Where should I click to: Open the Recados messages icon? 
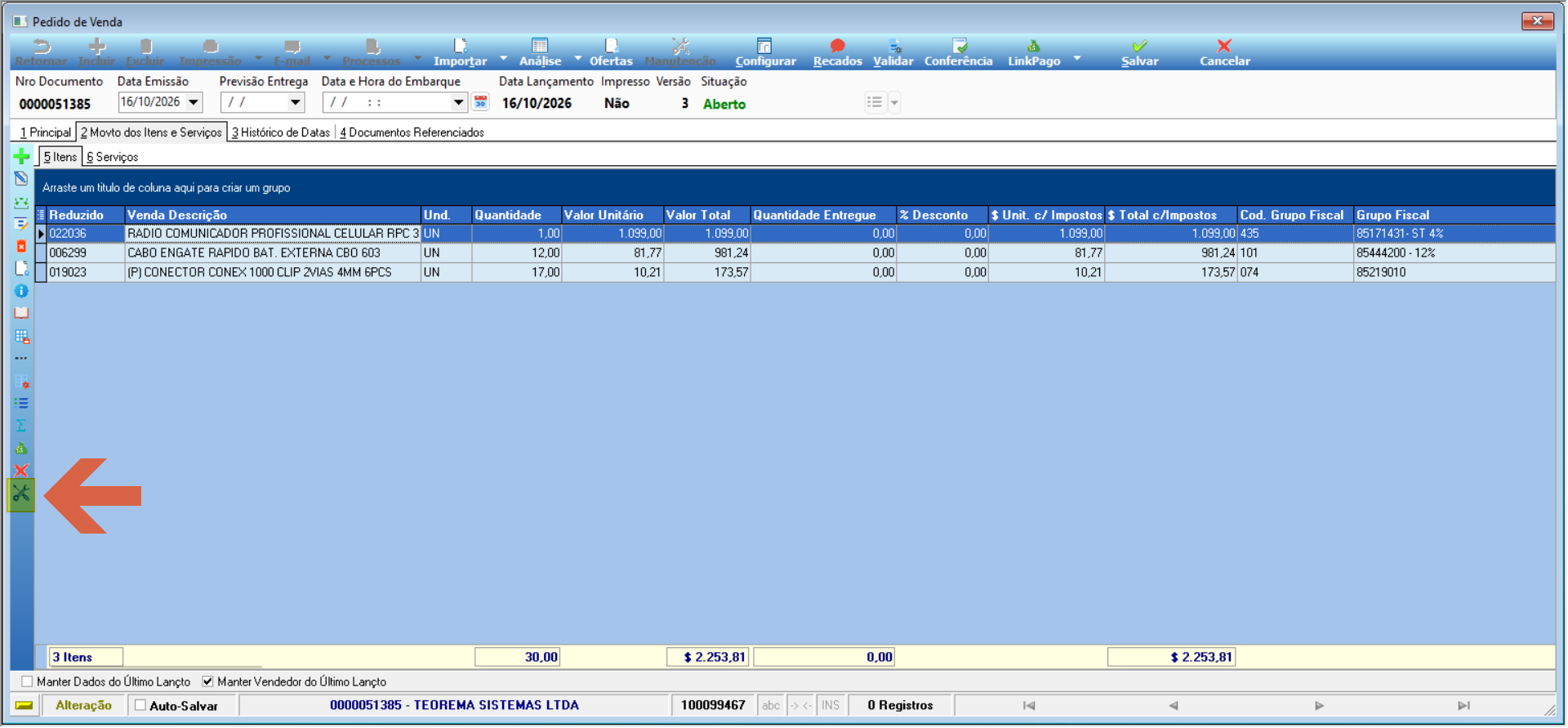tap(837, 53)
